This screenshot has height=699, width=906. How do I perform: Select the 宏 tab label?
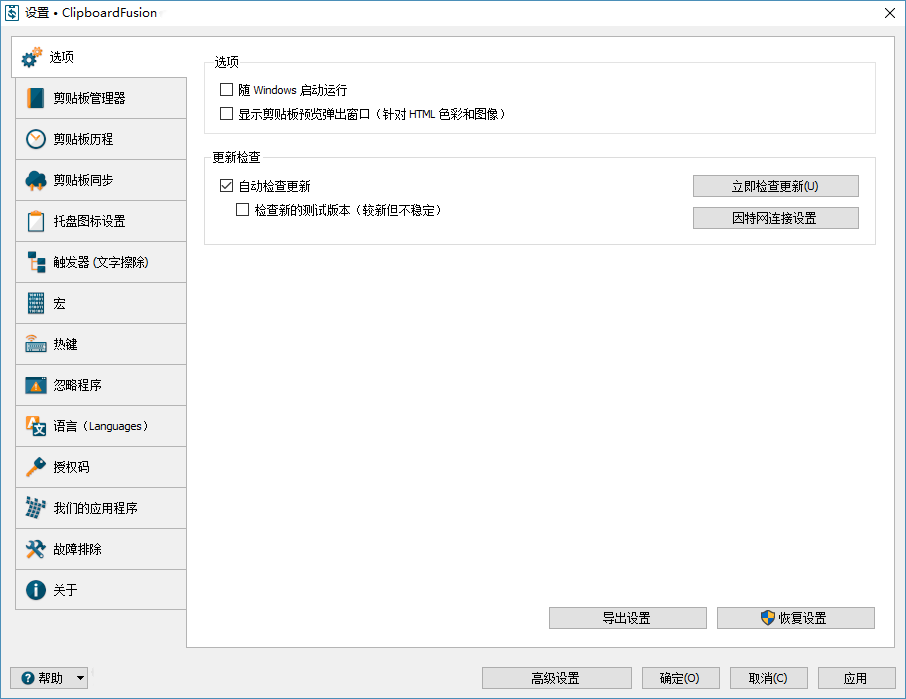[60, 303]
